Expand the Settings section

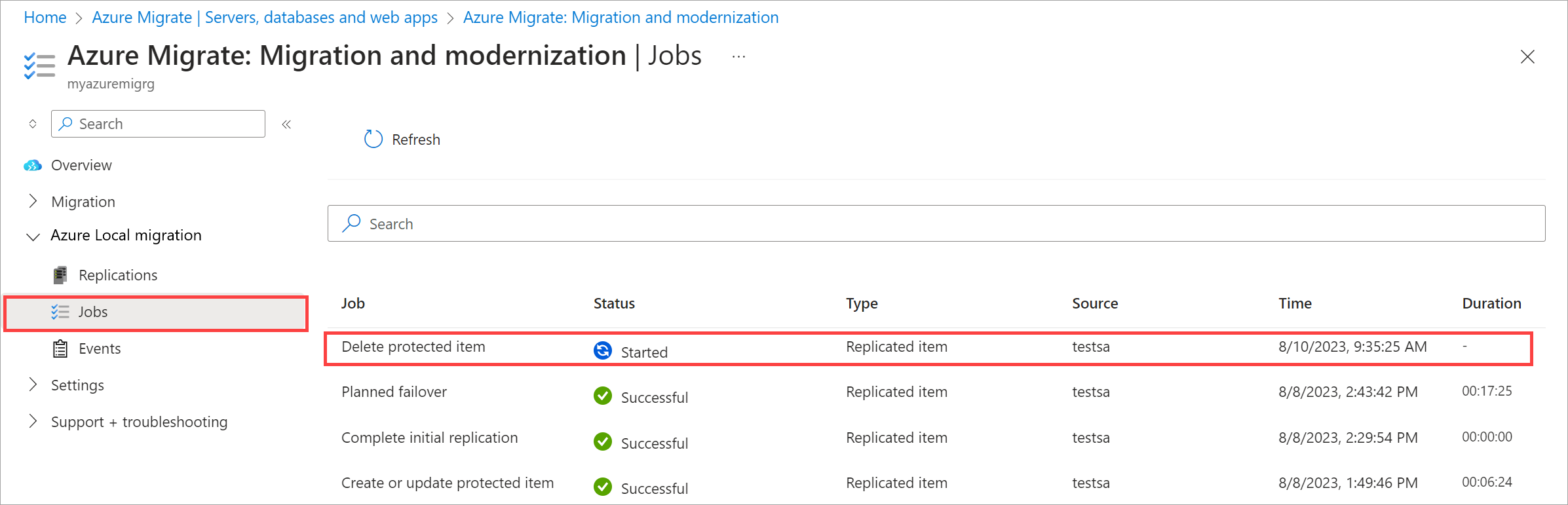pyautogui.click(x=33, y=384)
